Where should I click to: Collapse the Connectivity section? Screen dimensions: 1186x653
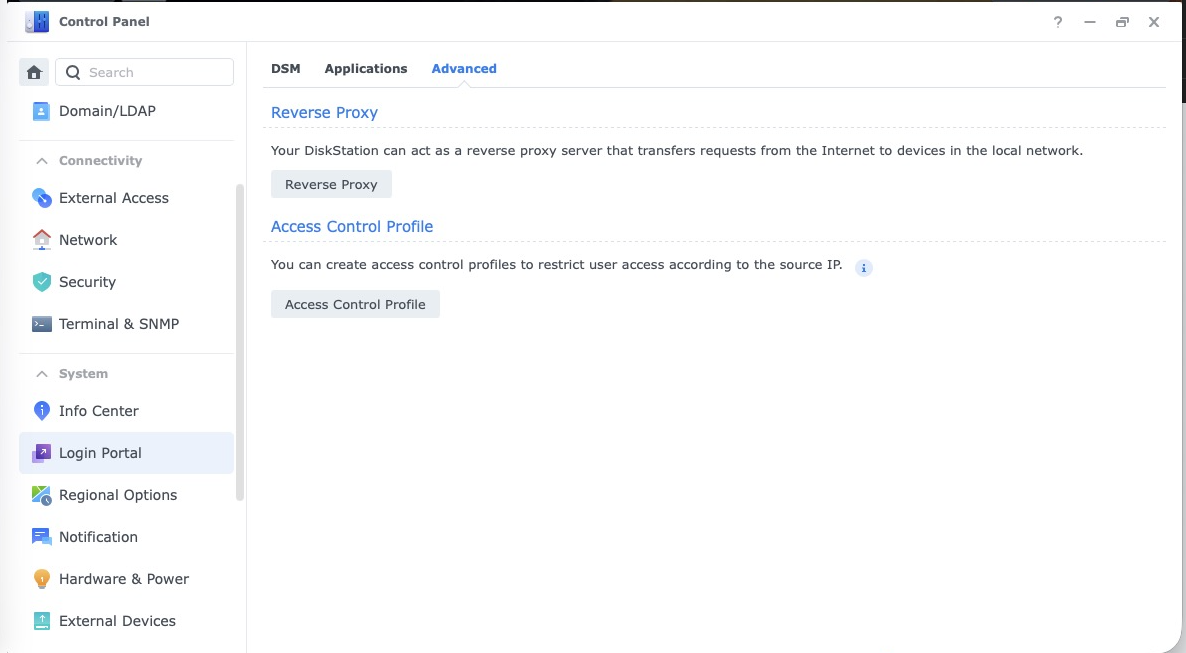point(42,161)
